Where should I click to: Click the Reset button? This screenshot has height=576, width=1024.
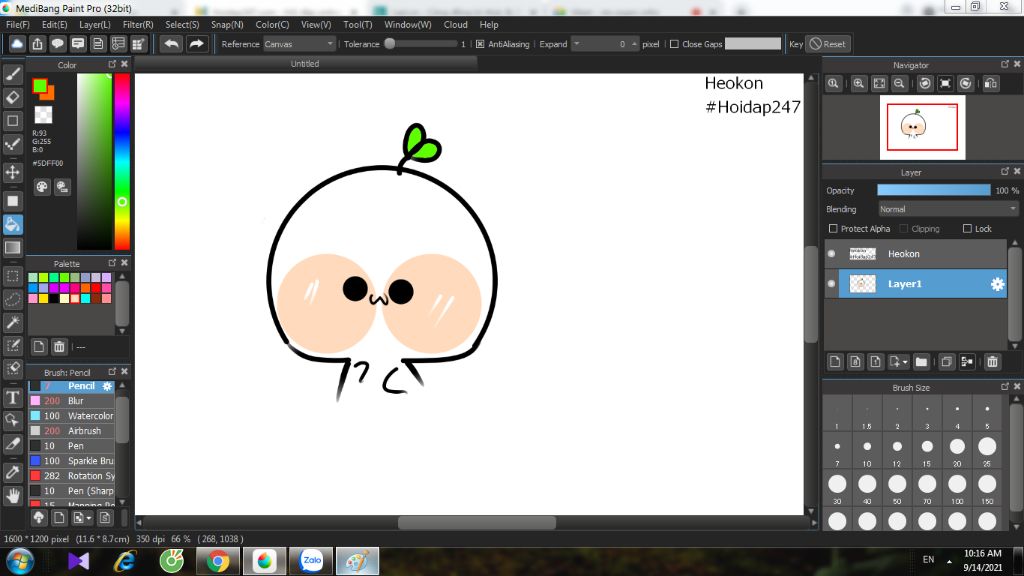[x=827, y=44]
